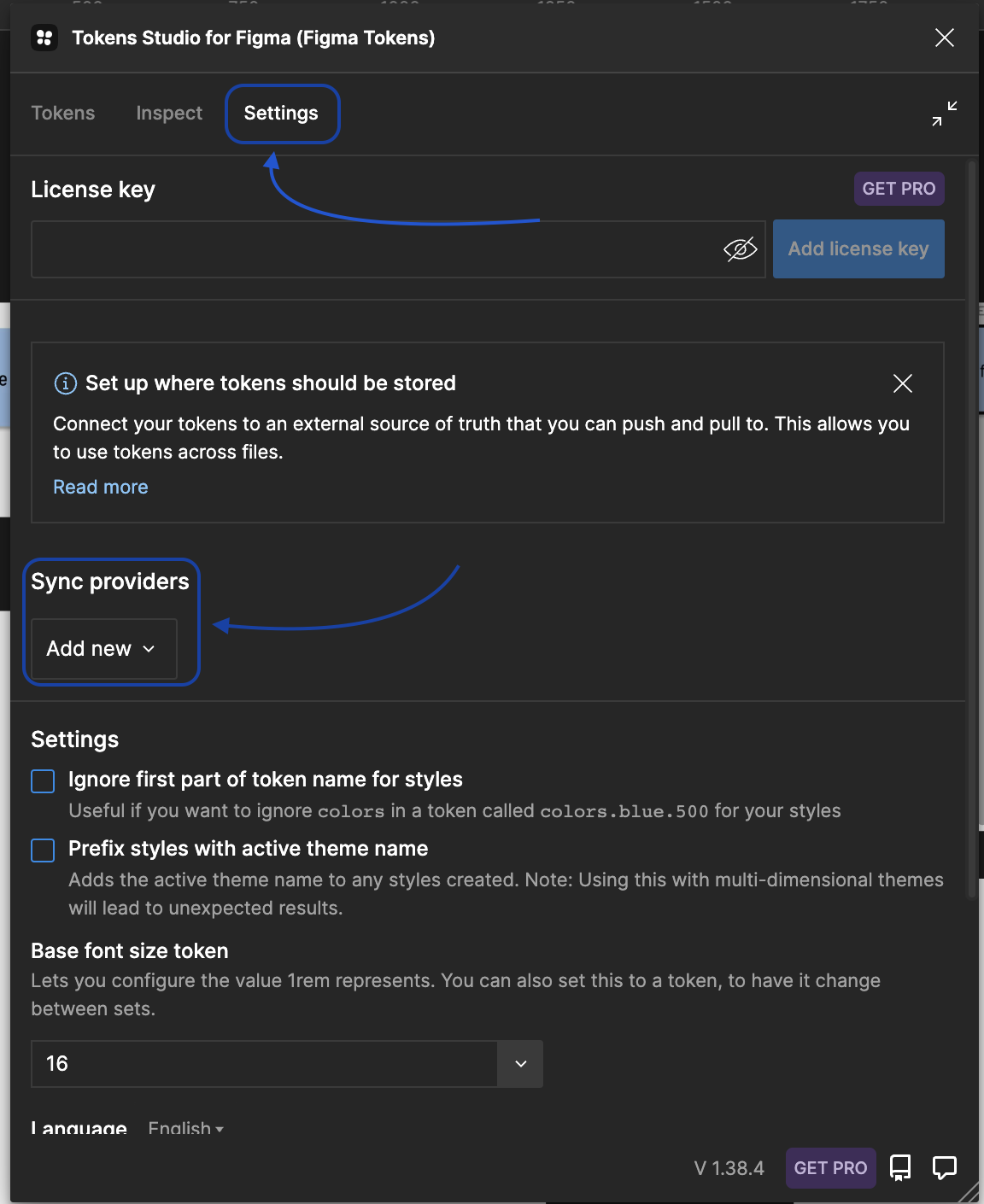984x1204 pixels.
Task: Enable Ignore first part of token name
Action: click(43, 781)
